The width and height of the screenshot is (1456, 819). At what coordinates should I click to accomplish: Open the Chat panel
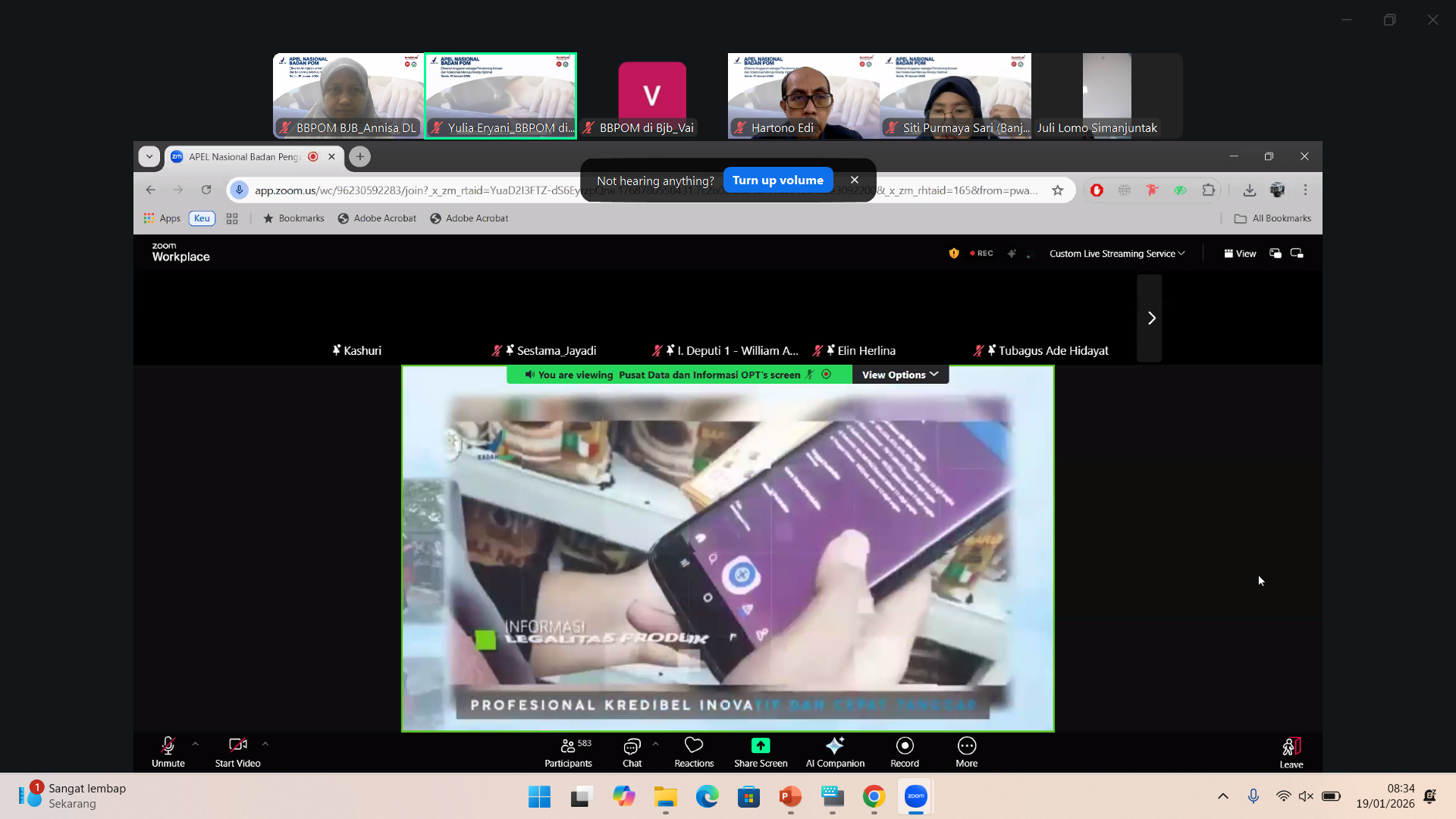[632, 752]
